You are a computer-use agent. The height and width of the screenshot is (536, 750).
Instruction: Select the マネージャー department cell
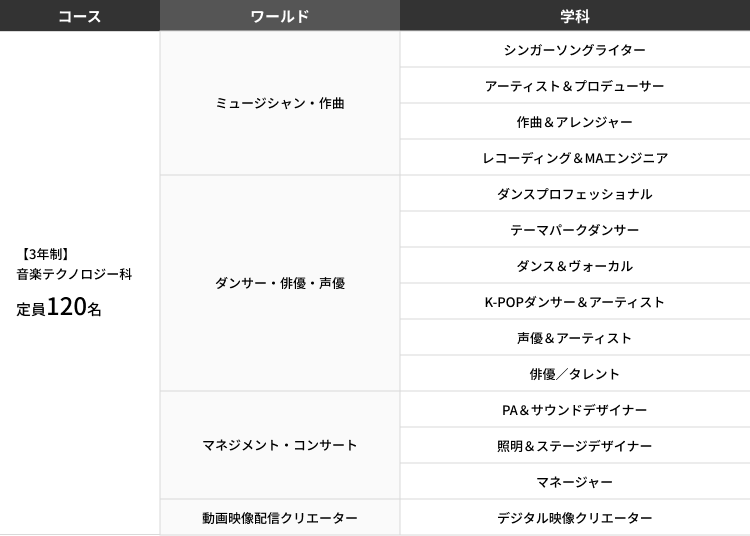(574, 482)
